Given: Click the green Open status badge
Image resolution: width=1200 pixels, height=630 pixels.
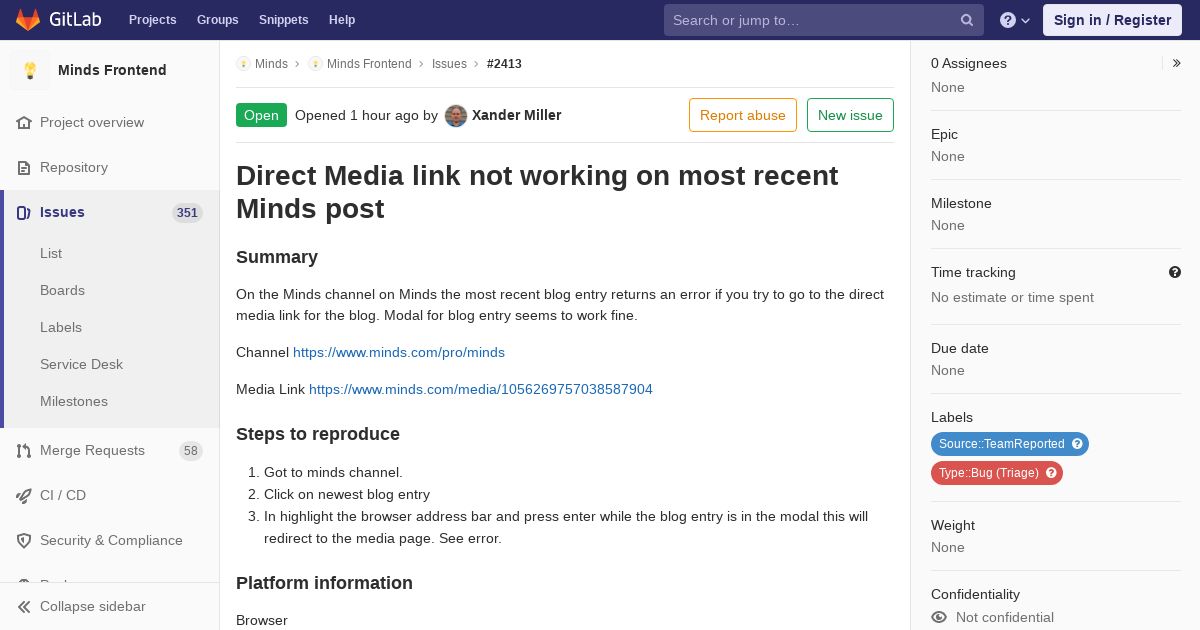Looking at the screenshot, I should point(261,115).
